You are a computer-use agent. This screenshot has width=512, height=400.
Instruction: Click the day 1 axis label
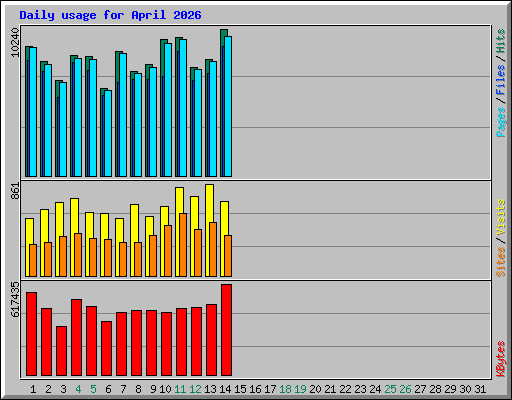point(33,389)
